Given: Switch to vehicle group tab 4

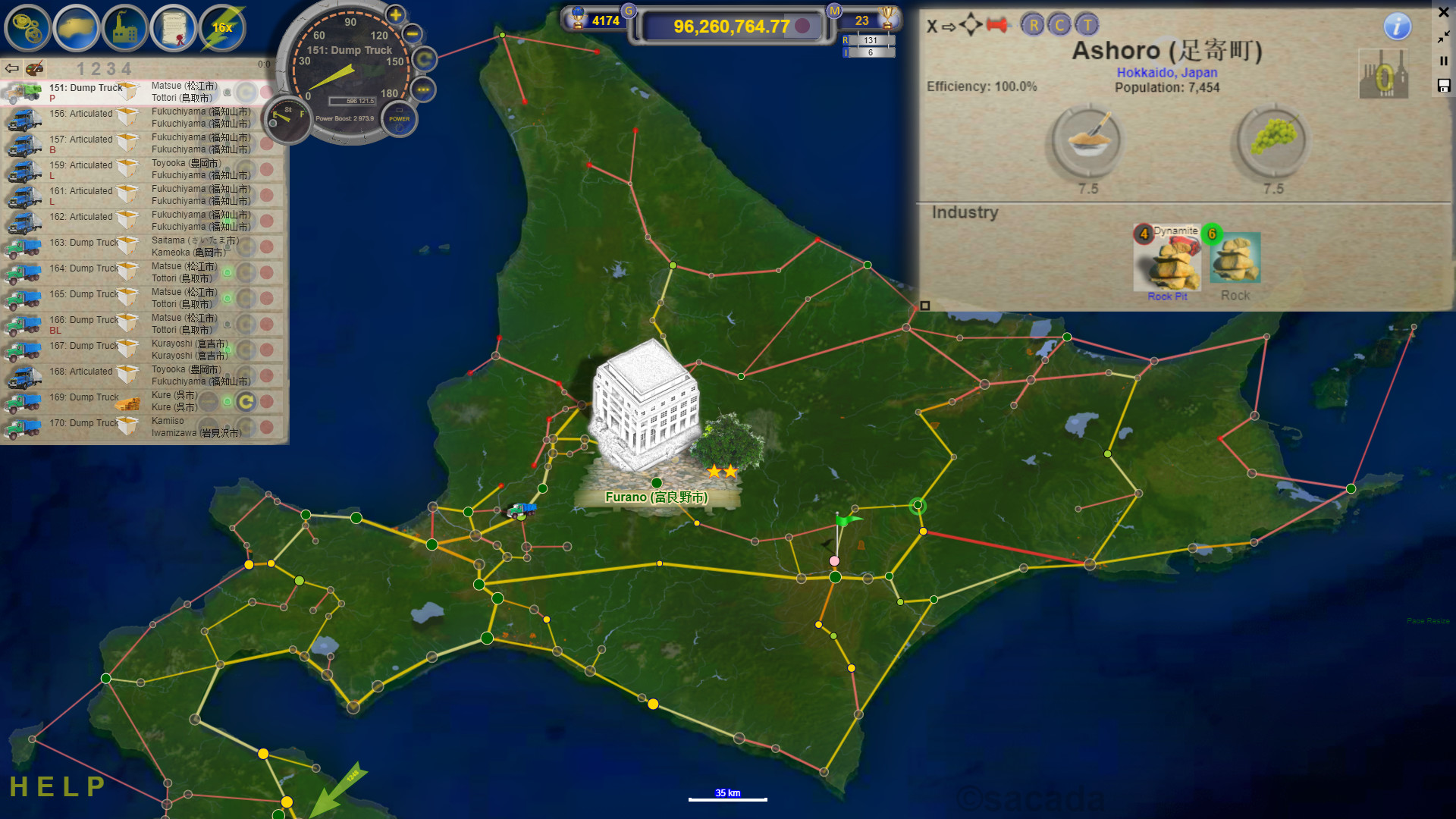Looking at the screenshot, I should (126, 69).
